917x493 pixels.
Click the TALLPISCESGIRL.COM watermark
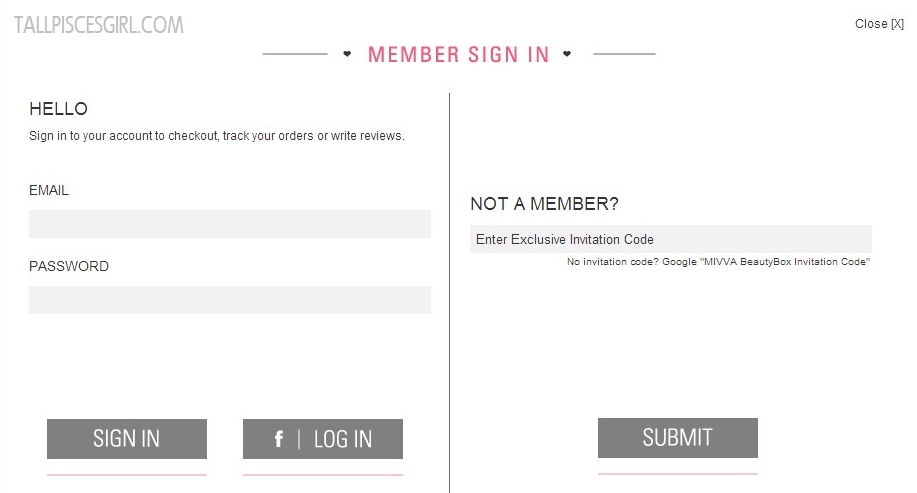(x=99, y=26)
